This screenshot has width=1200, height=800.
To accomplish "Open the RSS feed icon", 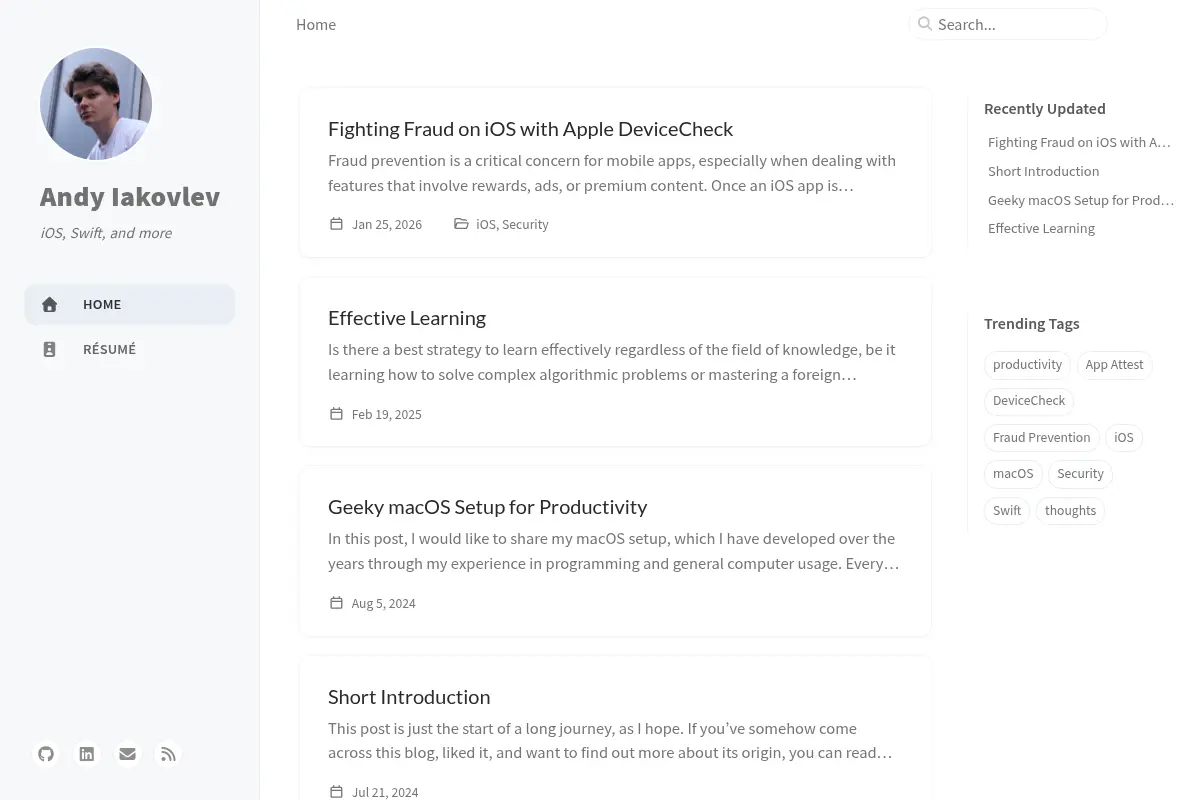I will [168, 754].
